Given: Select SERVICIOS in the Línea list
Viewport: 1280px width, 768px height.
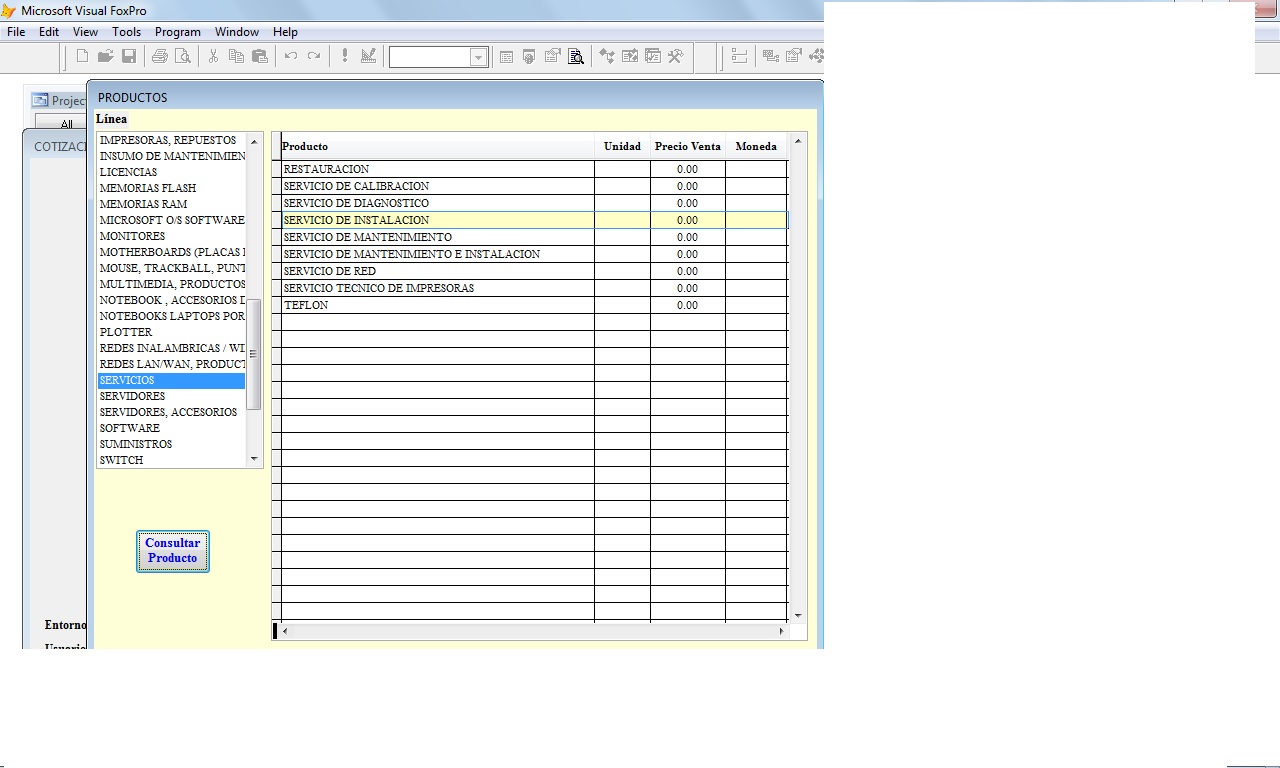Looking at the screenshot, I should [171, 380].
